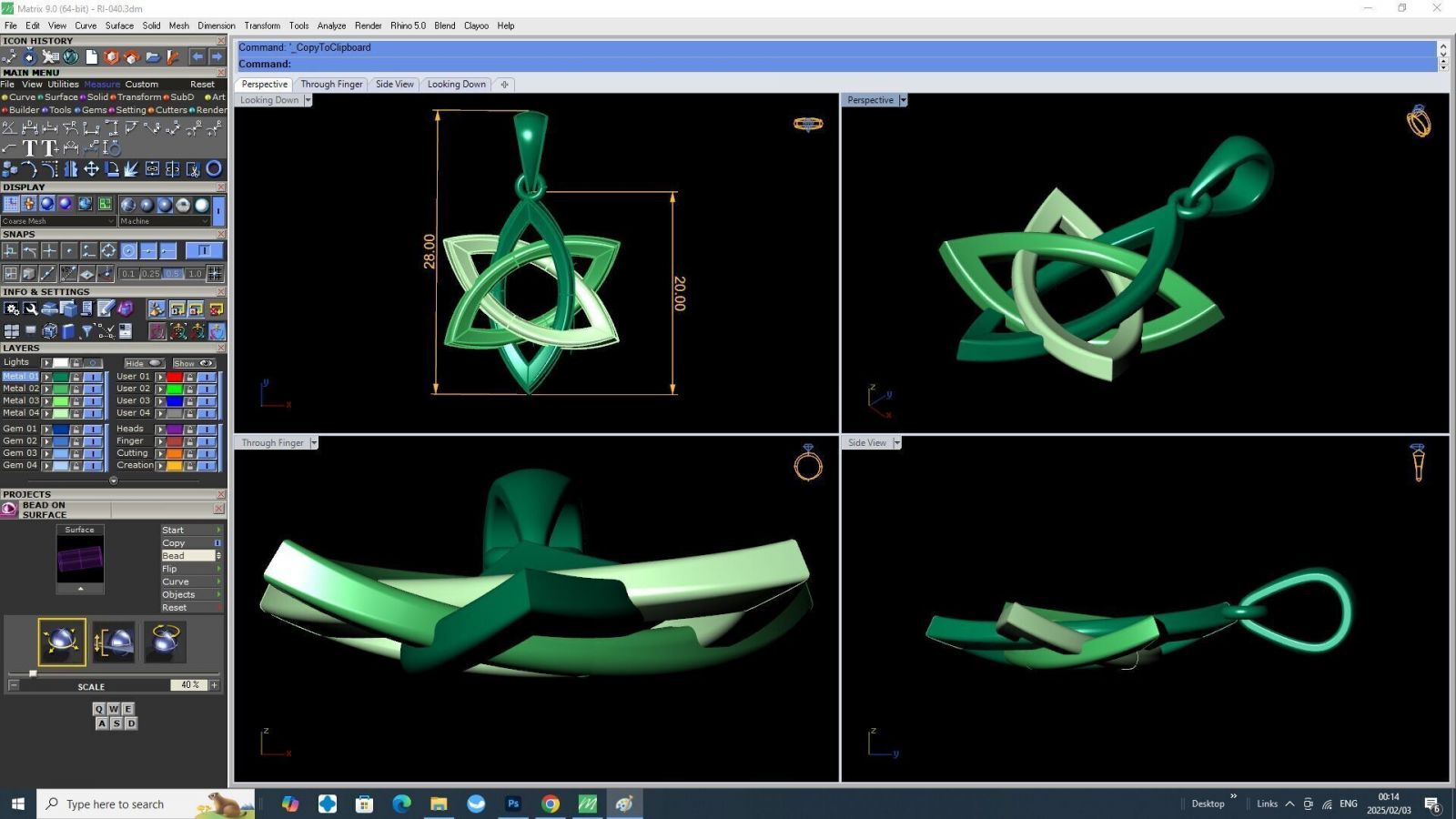1456x819 pixels.
Task: Click the open folder icon in Icon History
Action: [152, 56]
